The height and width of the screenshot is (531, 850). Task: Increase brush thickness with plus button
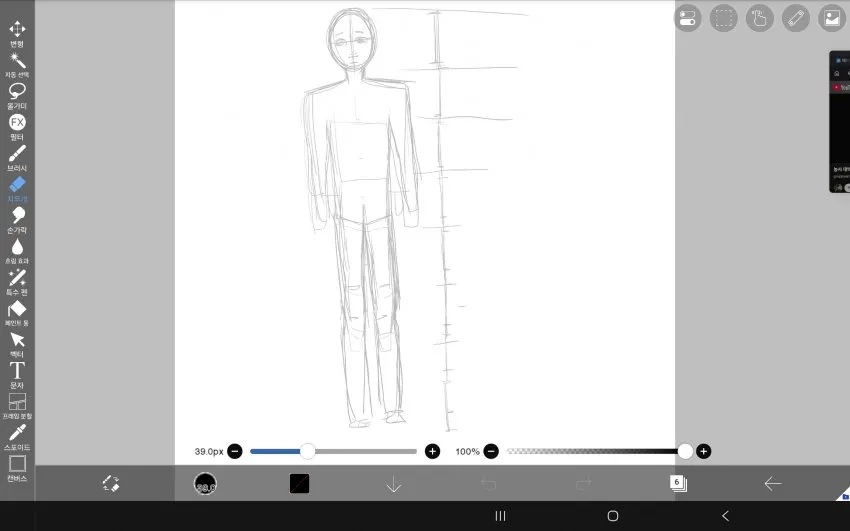click(432, 451)
